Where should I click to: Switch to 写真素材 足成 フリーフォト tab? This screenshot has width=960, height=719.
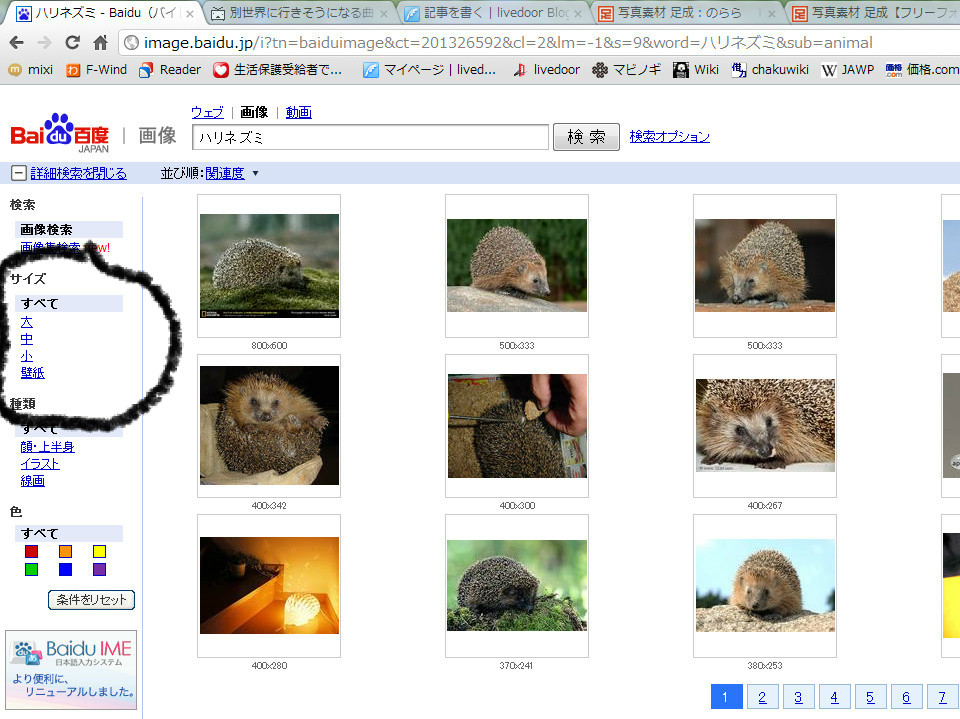pyautogui.click(x=876, y=13)
